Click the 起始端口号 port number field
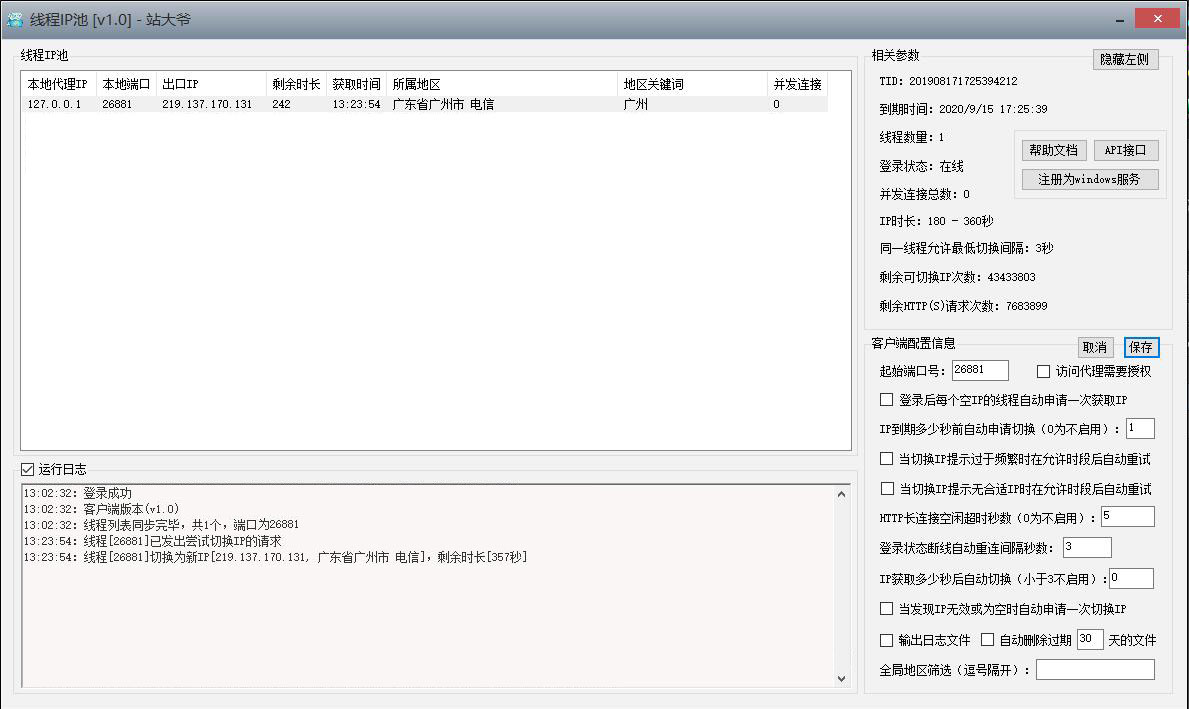1189x709 pixels. tap(980, 370)
